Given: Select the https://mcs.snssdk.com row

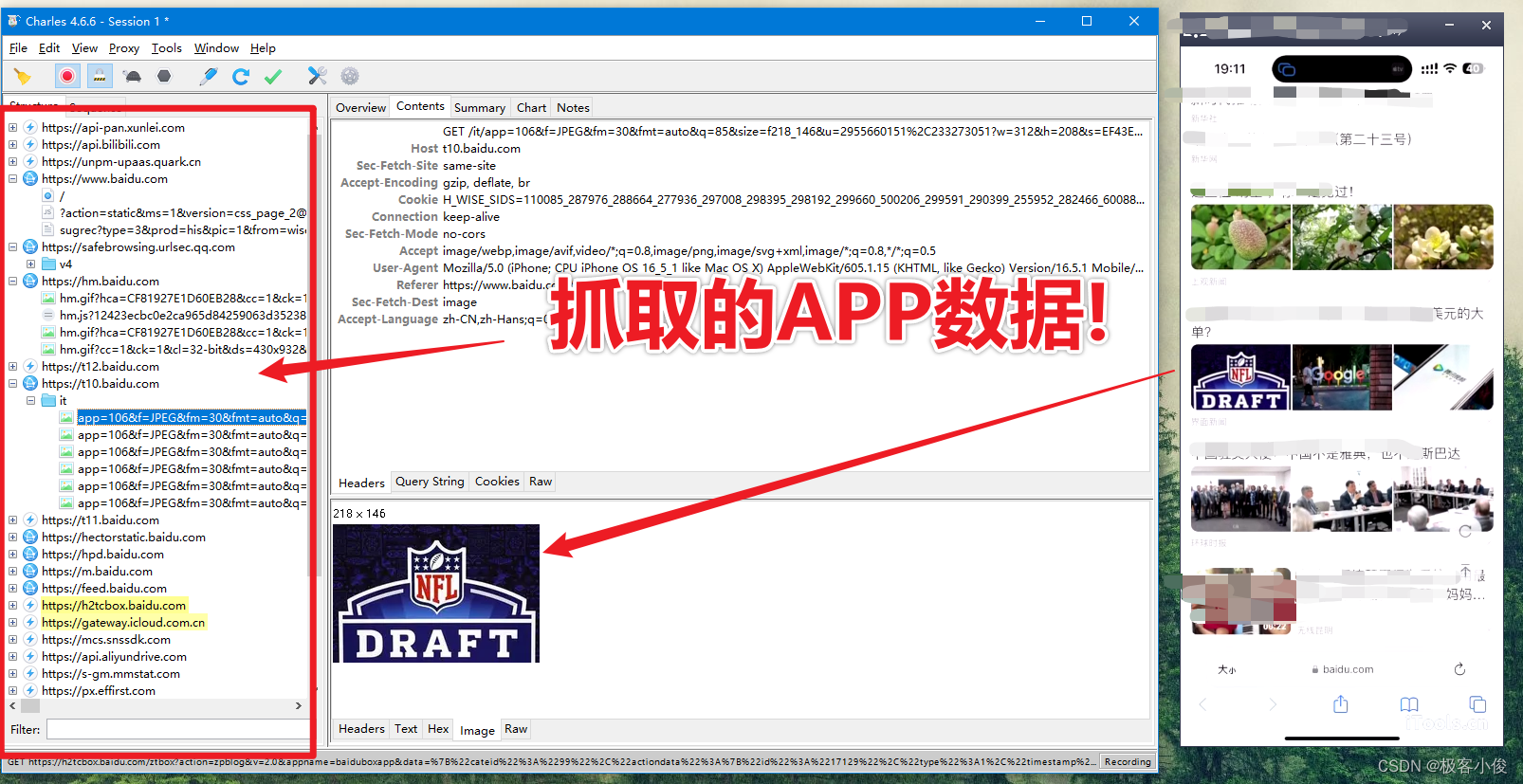Looking at the screenshot, I should point(106,639).
